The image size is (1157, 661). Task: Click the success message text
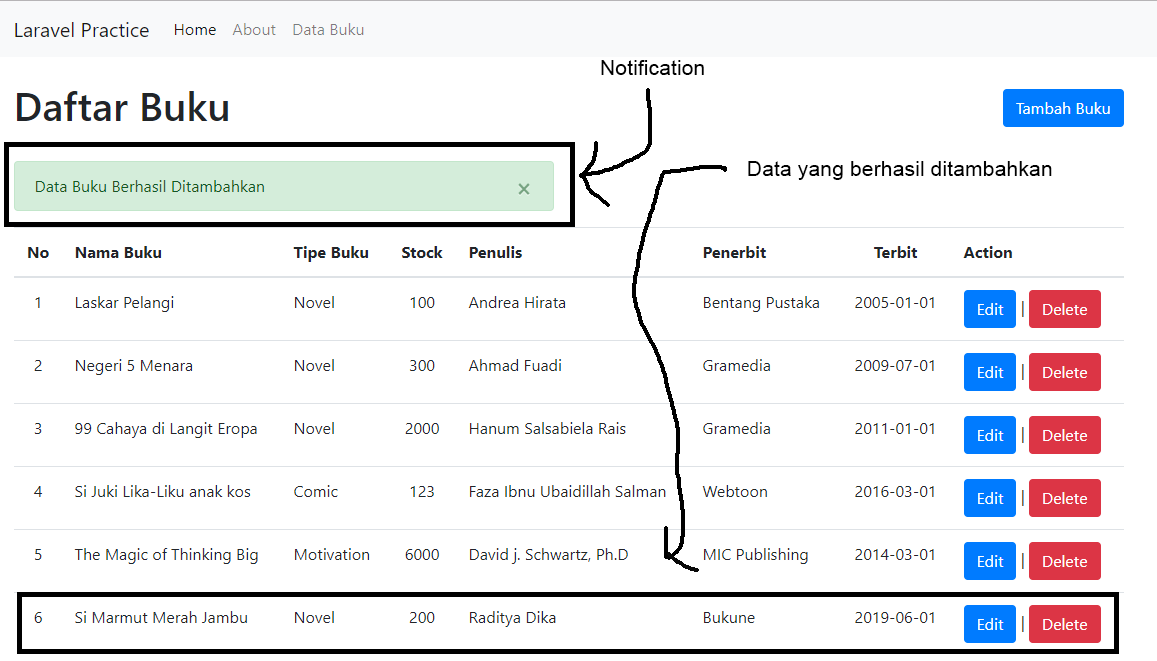pyautogui.click(x=150, y=186)
